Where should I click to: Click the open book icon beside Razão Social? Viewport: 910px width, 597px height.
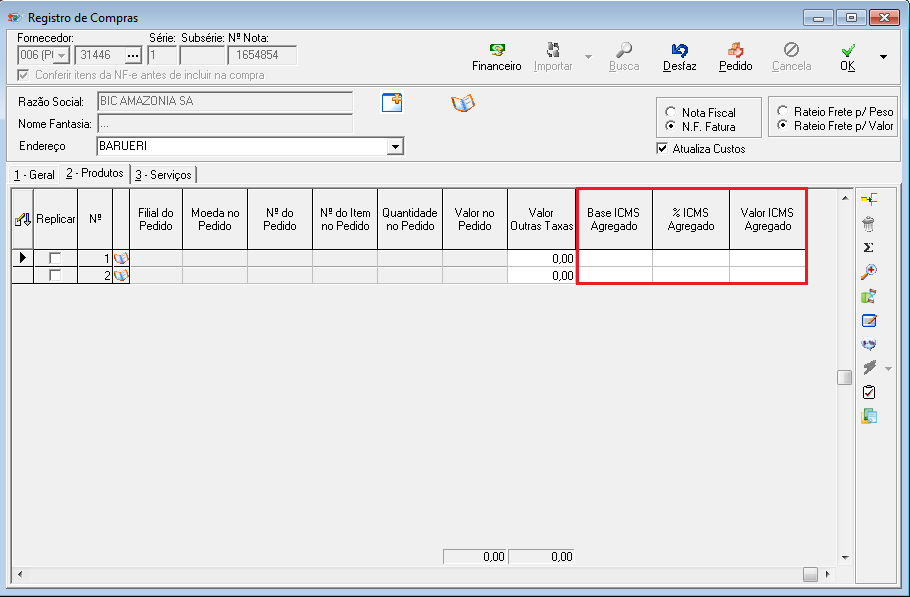(x=463, y=103)
